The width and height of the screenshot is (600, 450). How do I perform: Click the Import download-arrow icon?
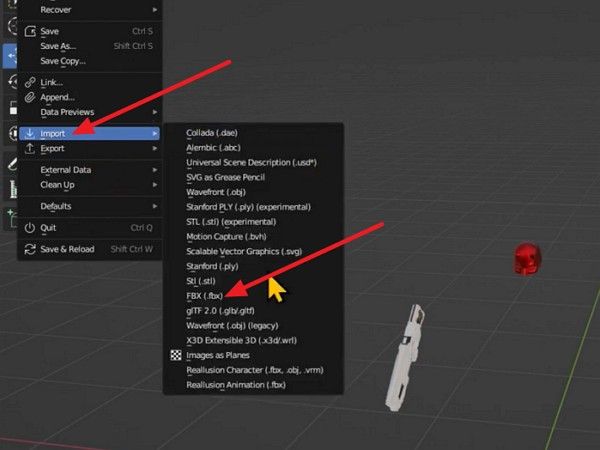[x=30, y=134]
